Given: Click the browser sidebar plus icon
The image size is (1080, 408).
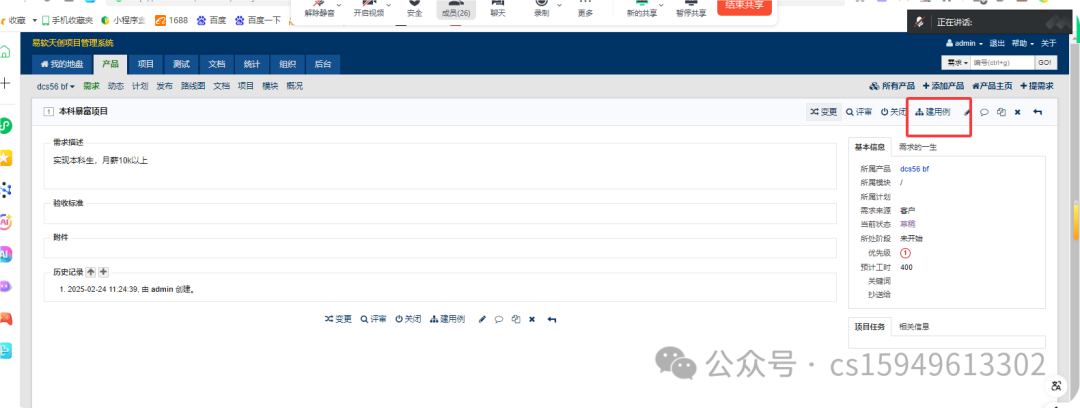Looking at the screenshot, I should point(5,83).
